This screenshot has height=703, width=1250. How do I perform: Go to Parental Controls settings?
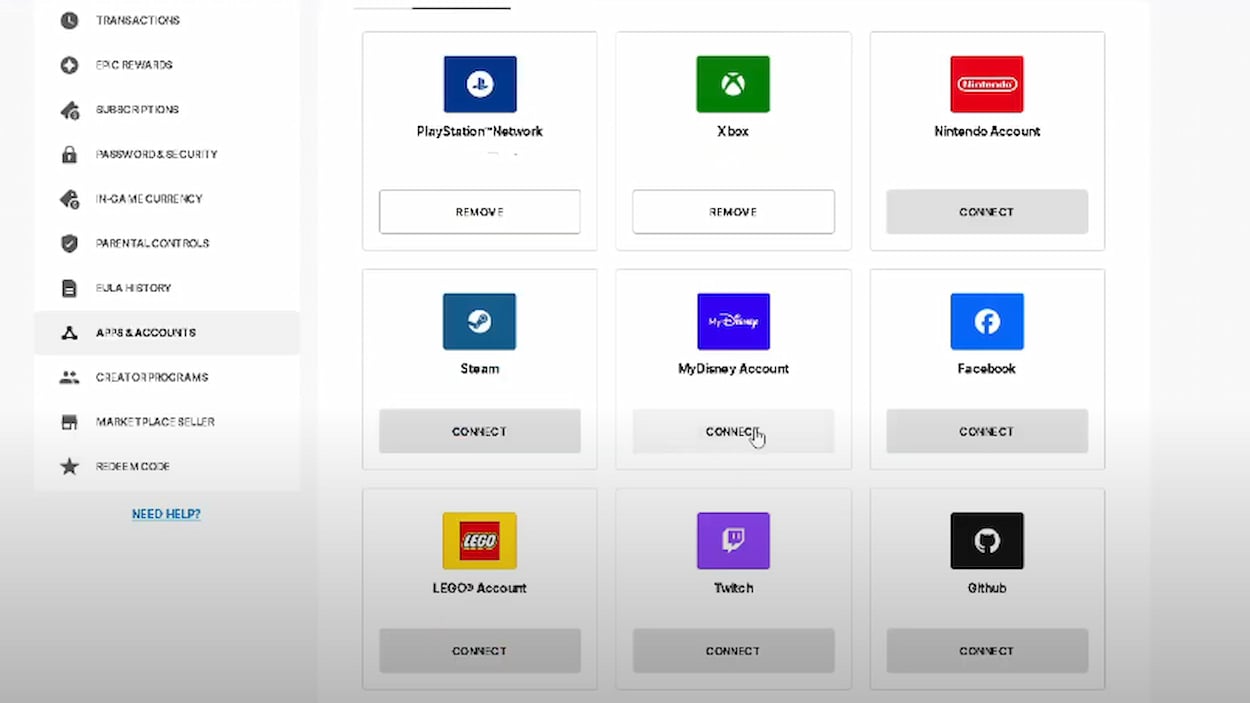pyautogui.click(x=152, y=243)
